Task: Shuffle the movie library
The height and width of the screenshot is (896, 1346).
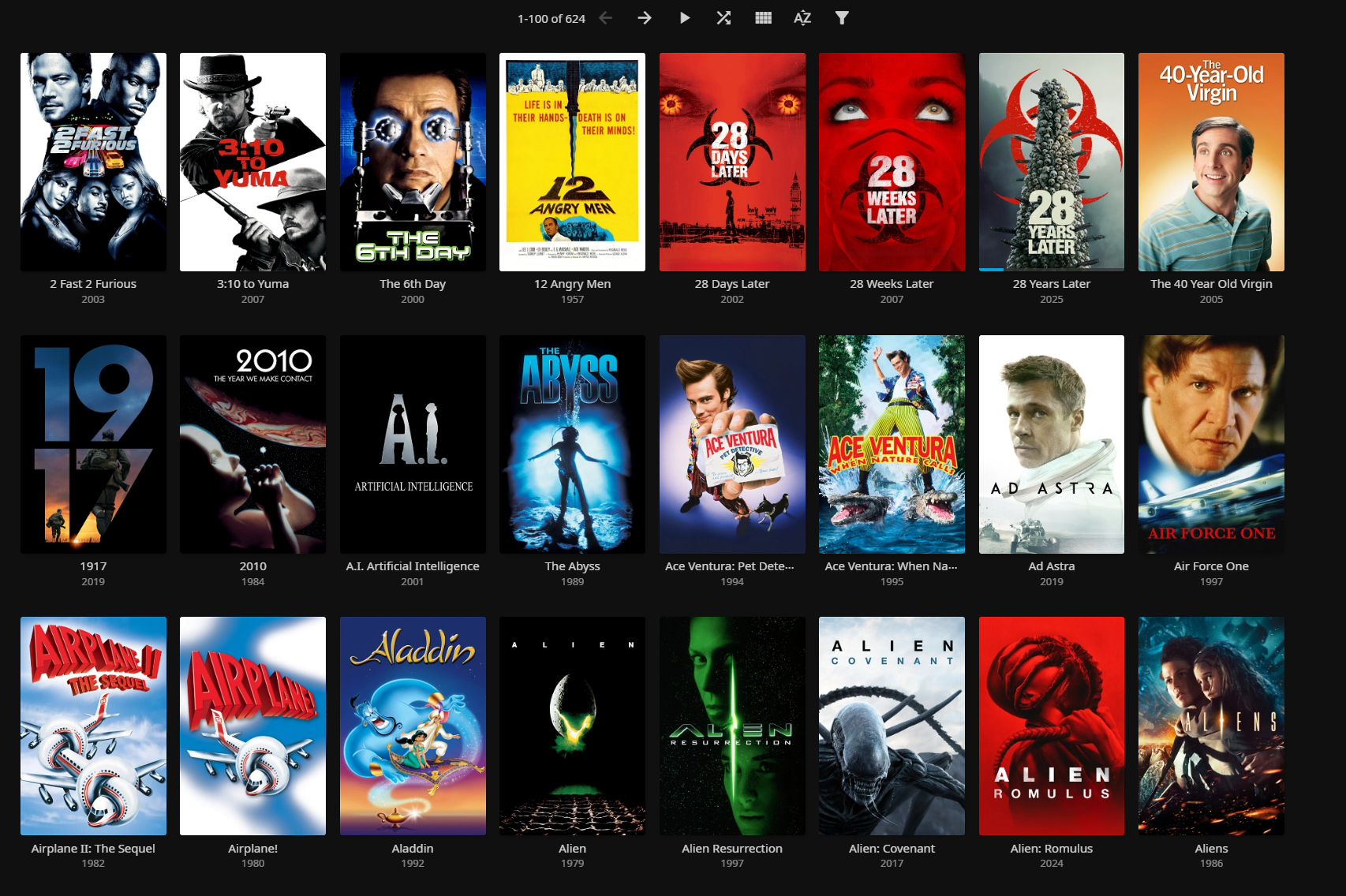Action: coord(723,18)
